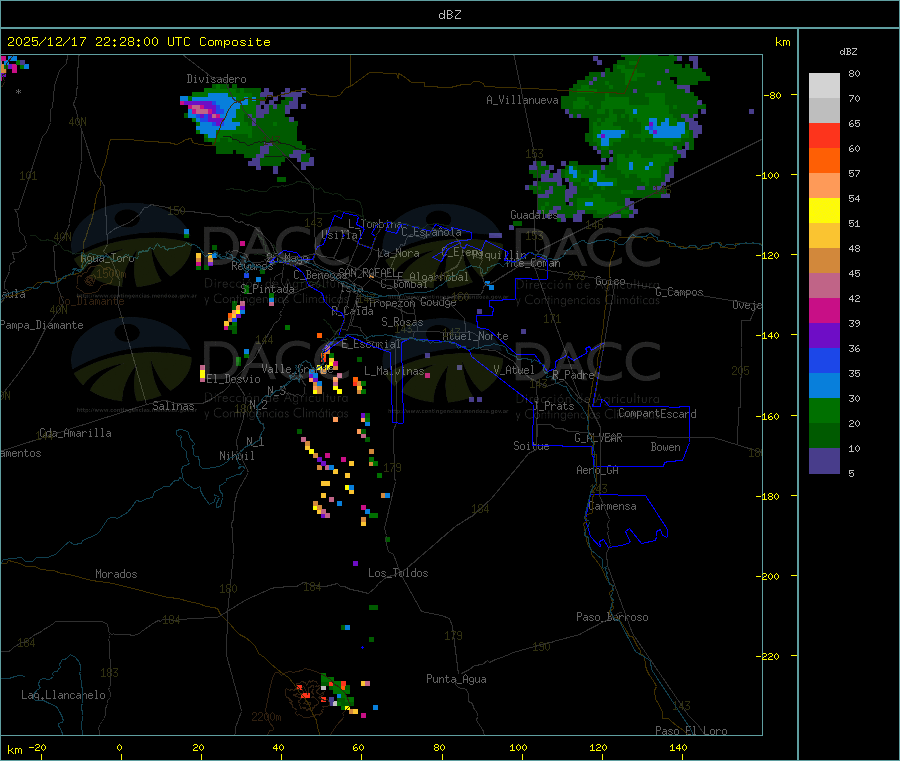900x761 pixels.
Task: Click the Morados location label
Action: (116, 574)
